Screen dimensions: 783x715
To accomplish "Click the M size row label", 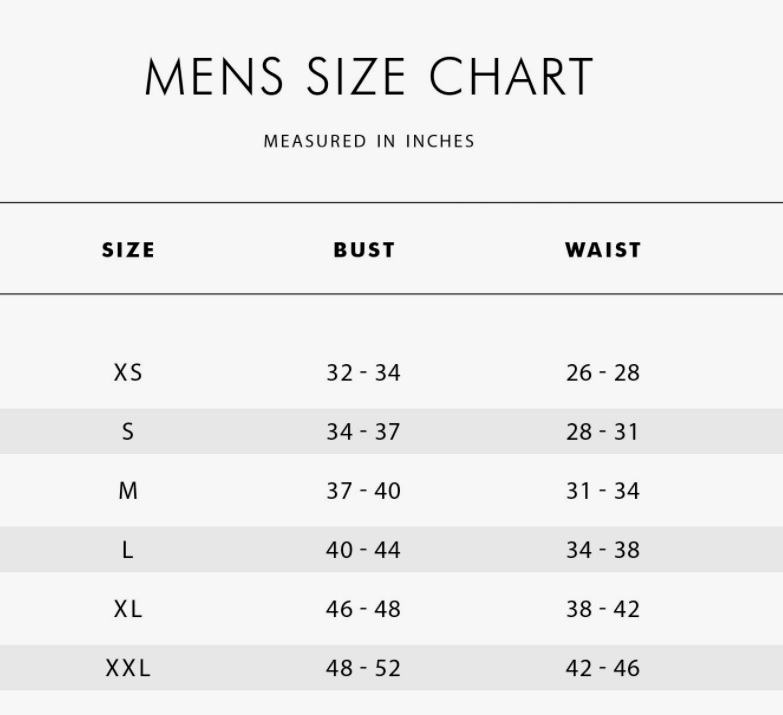I will tap(128, 491).
